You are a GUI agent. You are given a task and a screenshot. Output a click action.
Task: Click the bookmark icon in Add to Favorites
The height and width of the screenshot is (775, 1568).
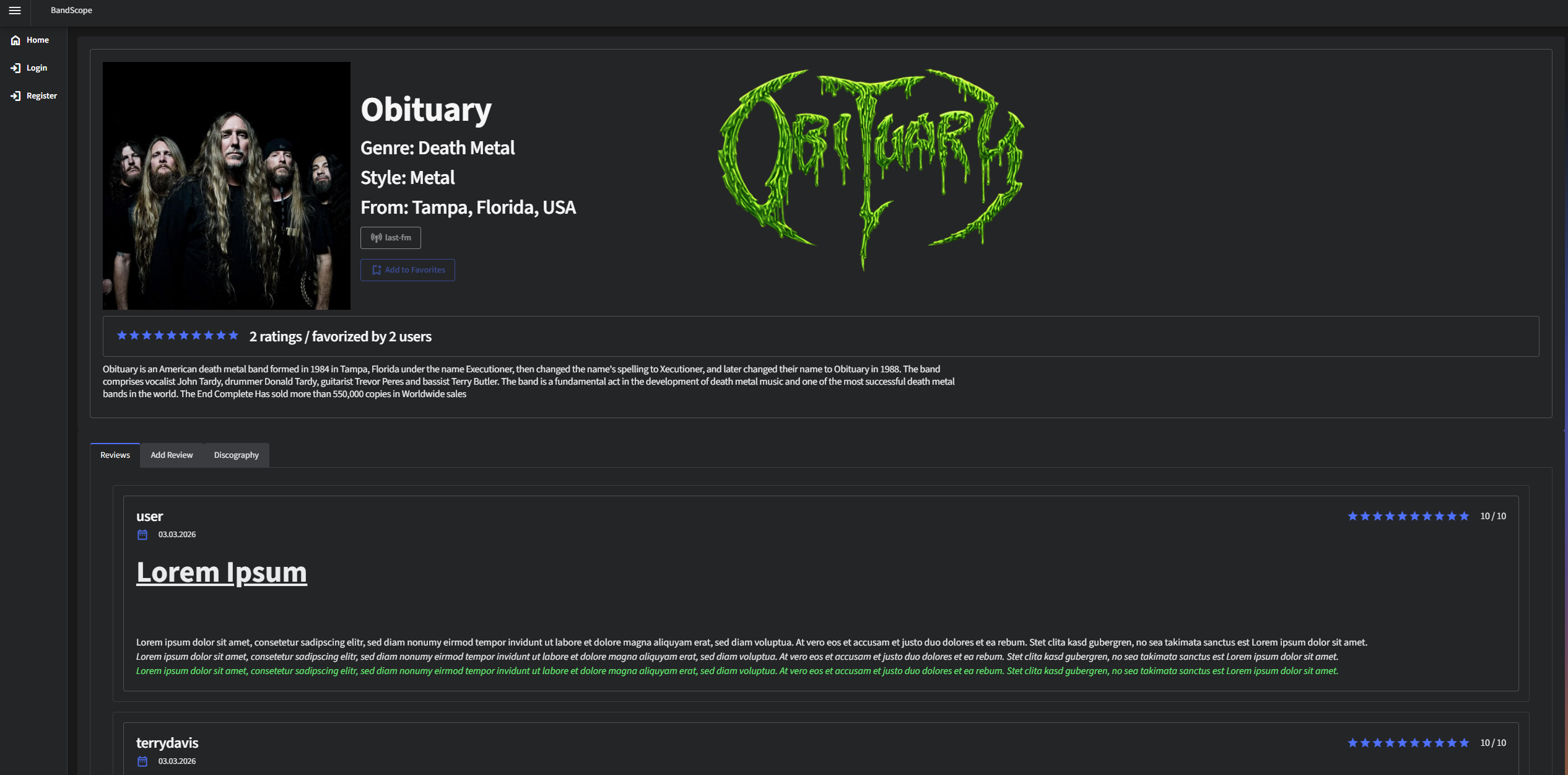click(376, 270)
